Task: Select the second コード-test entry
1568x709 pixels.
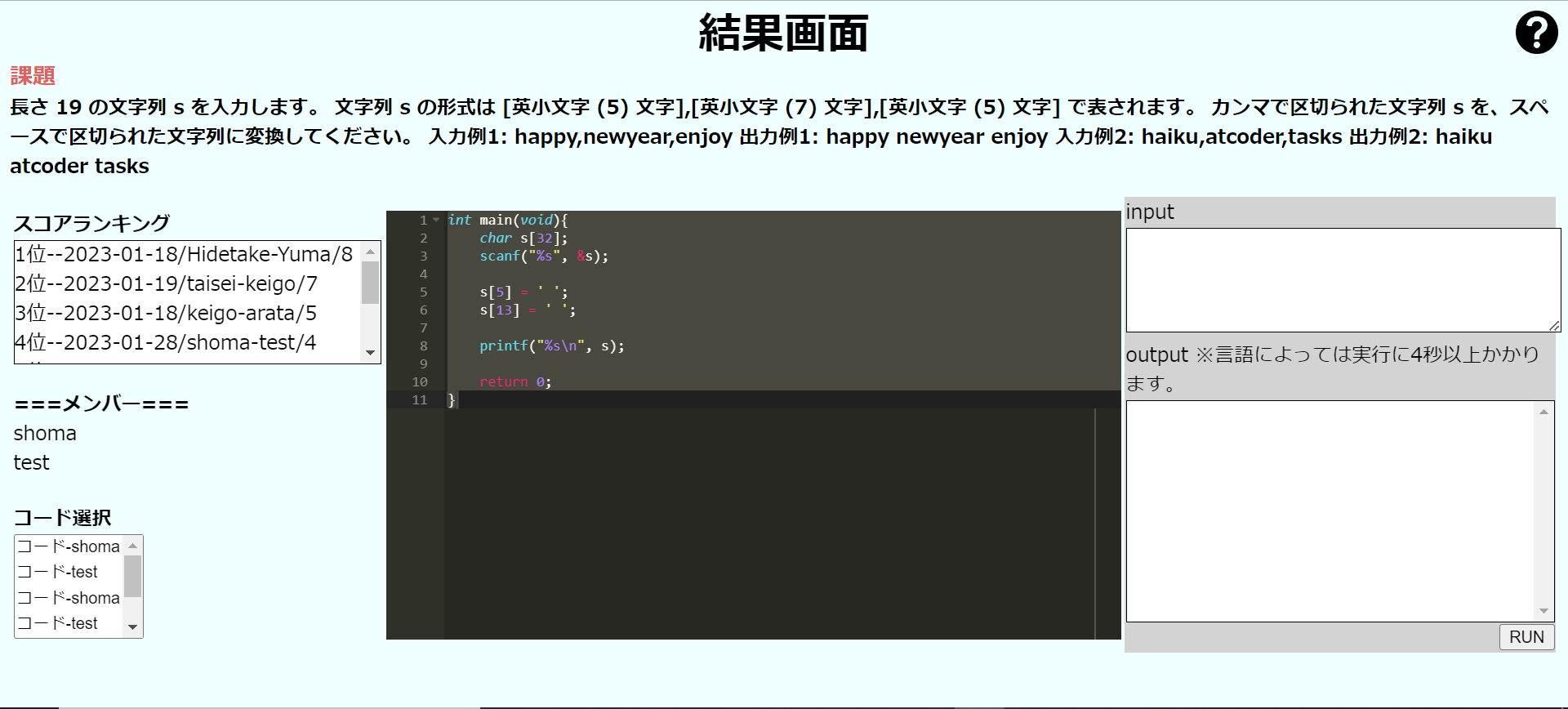Action: point(69,623)
